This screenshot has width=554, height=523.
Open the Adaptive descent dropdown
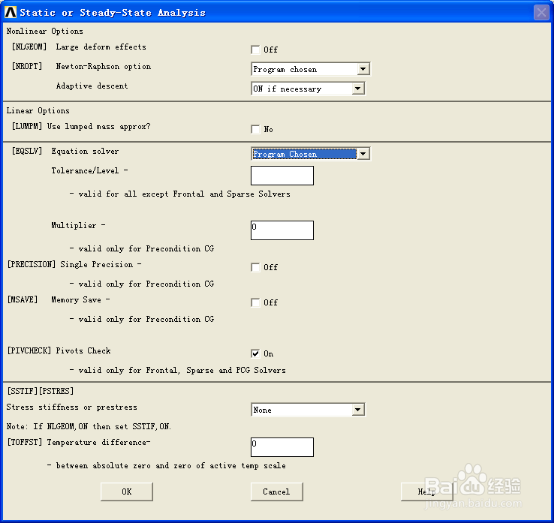[x=308, y=88]
